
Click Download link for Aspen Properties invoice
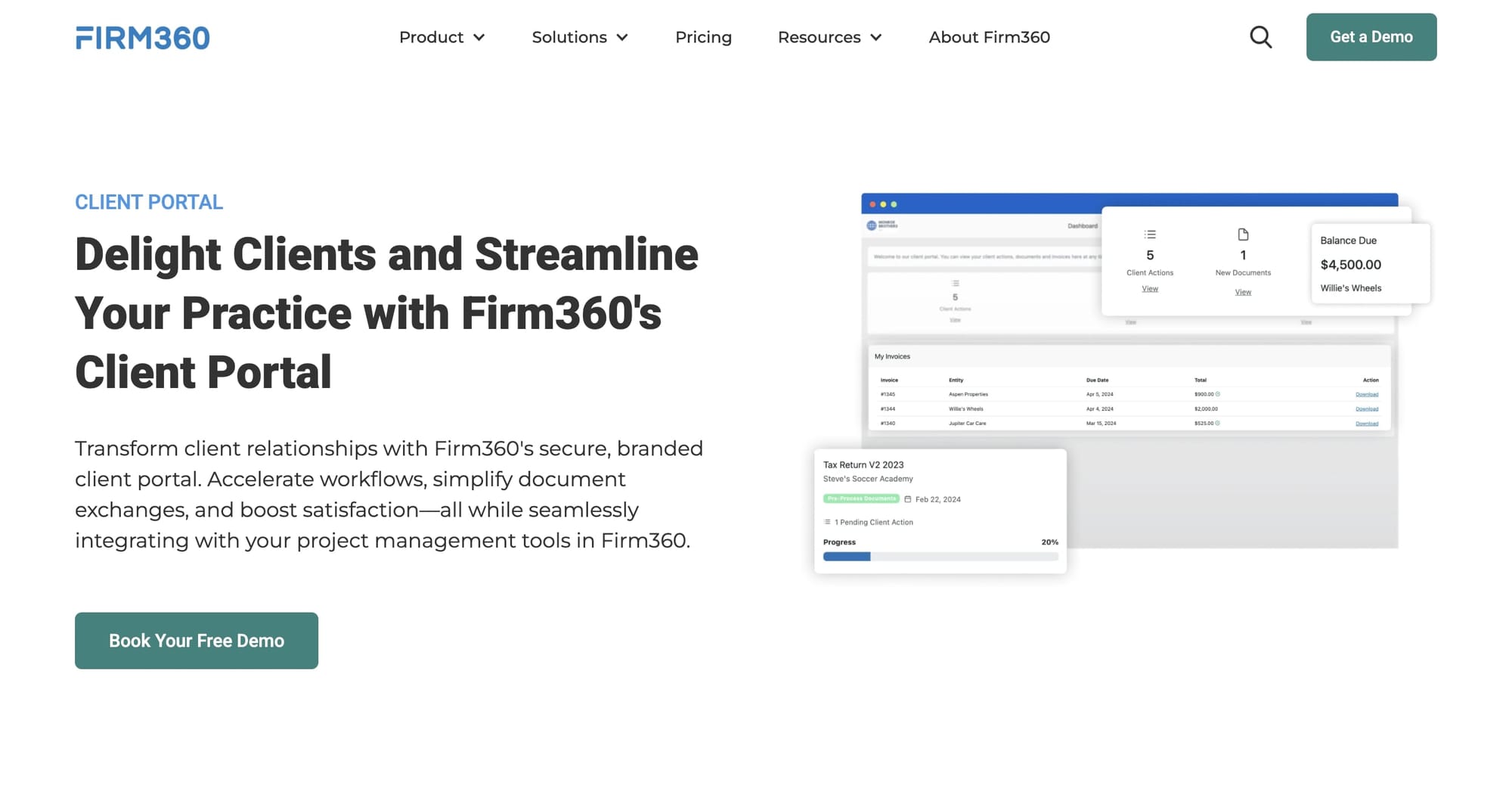click(1366, 394)
